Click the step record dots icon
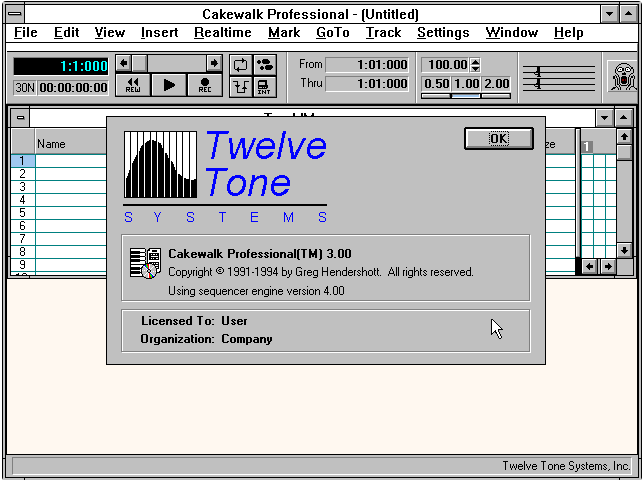 coord(265,65)
